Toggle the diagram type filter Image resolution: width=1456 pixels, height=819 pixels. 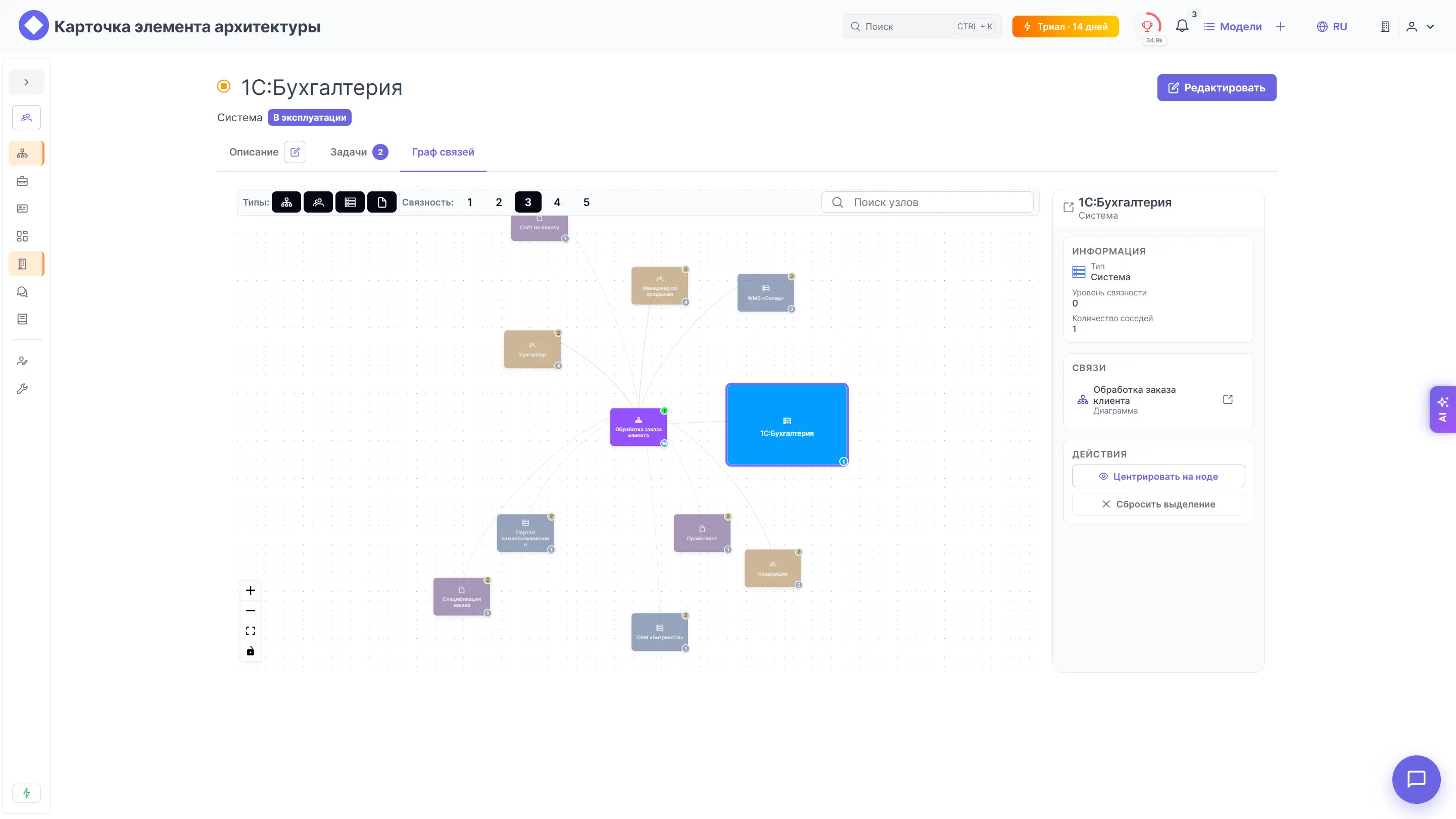pos(286,202)
